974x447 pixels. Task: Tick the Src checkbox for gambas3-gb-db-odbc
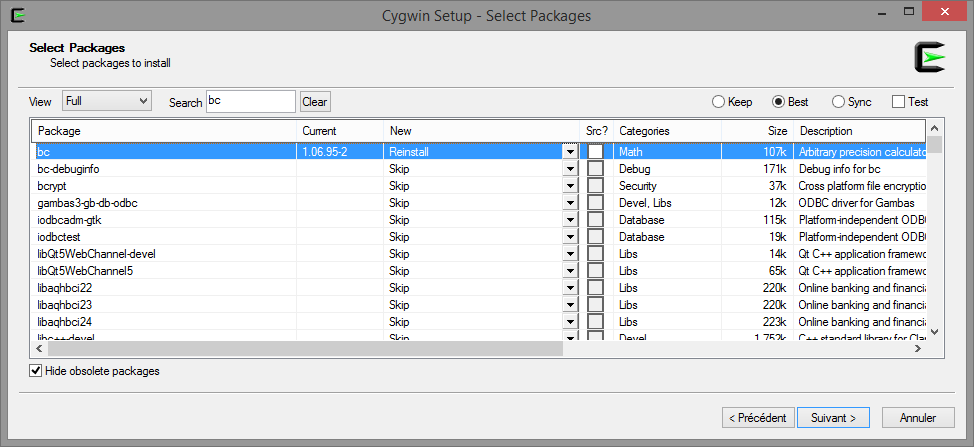[595, 203]
